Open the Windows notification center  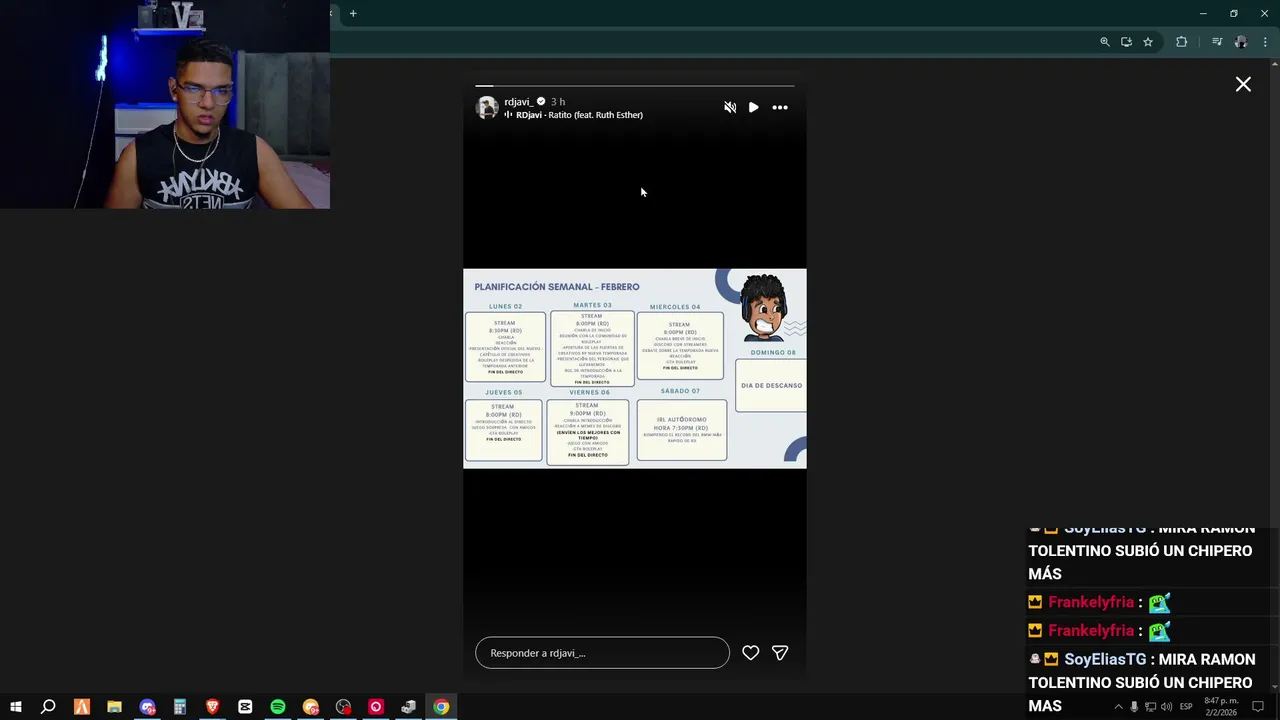(1258, 707)
